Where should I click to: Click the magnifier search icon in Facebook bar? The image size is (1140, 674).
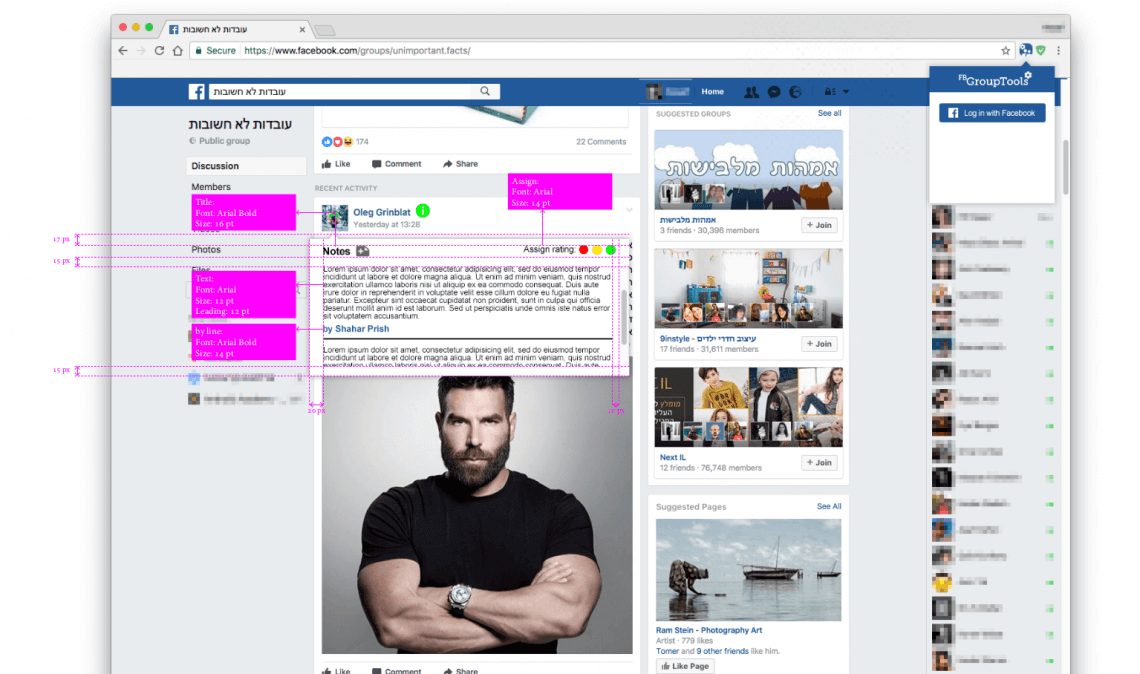485,91
